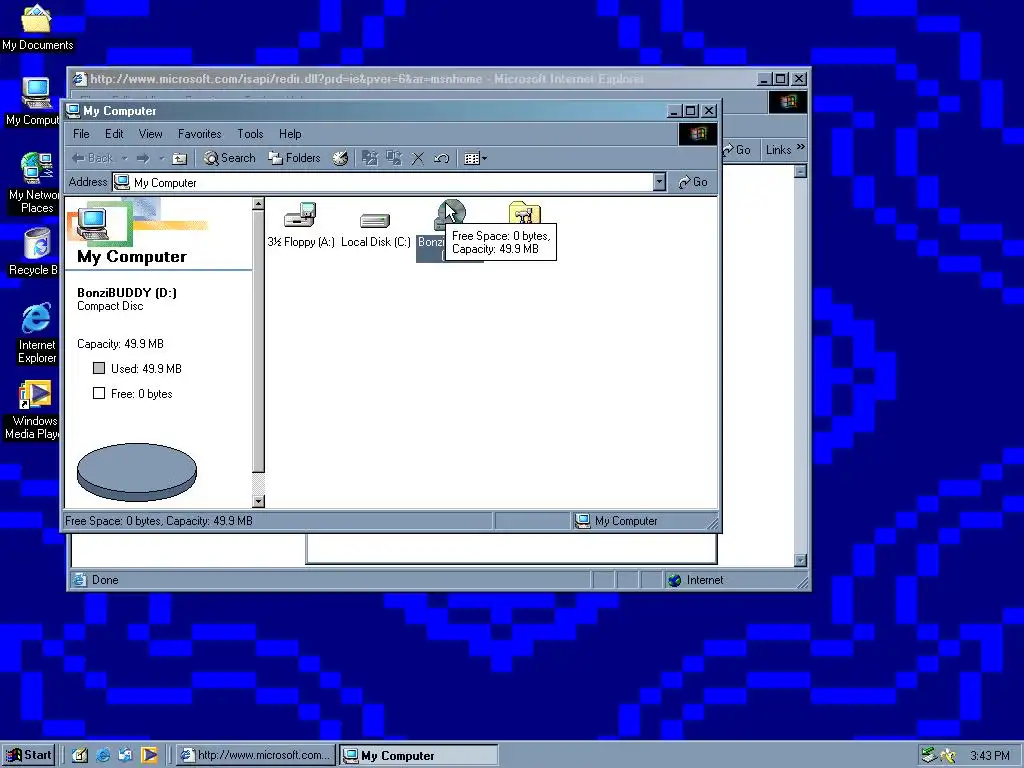This screenshot has width=1024, height=768.
Task: Open the Tools menu
Action: pyautogui.click(x=250, y=134)
